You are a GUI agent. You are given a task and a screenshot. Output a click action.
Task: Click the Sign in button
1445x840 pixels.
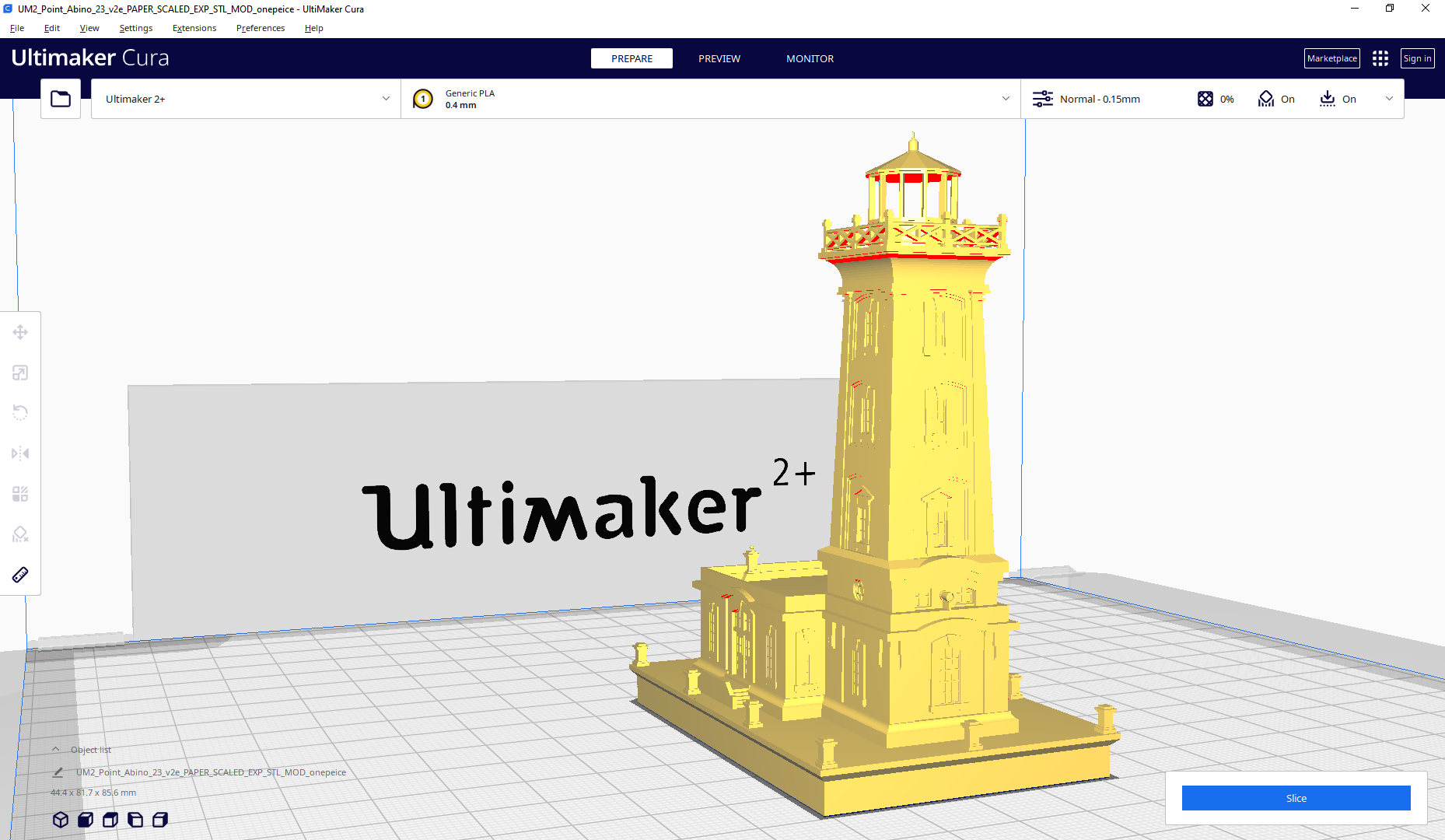point(1417,58)
